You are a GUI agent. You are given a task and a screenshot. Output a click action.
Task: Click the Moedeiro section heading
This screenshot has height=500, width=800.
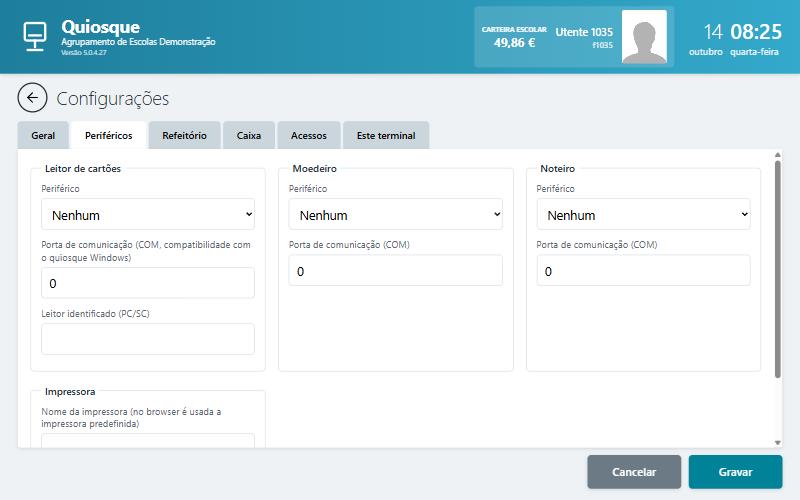[x=314, y=169]
